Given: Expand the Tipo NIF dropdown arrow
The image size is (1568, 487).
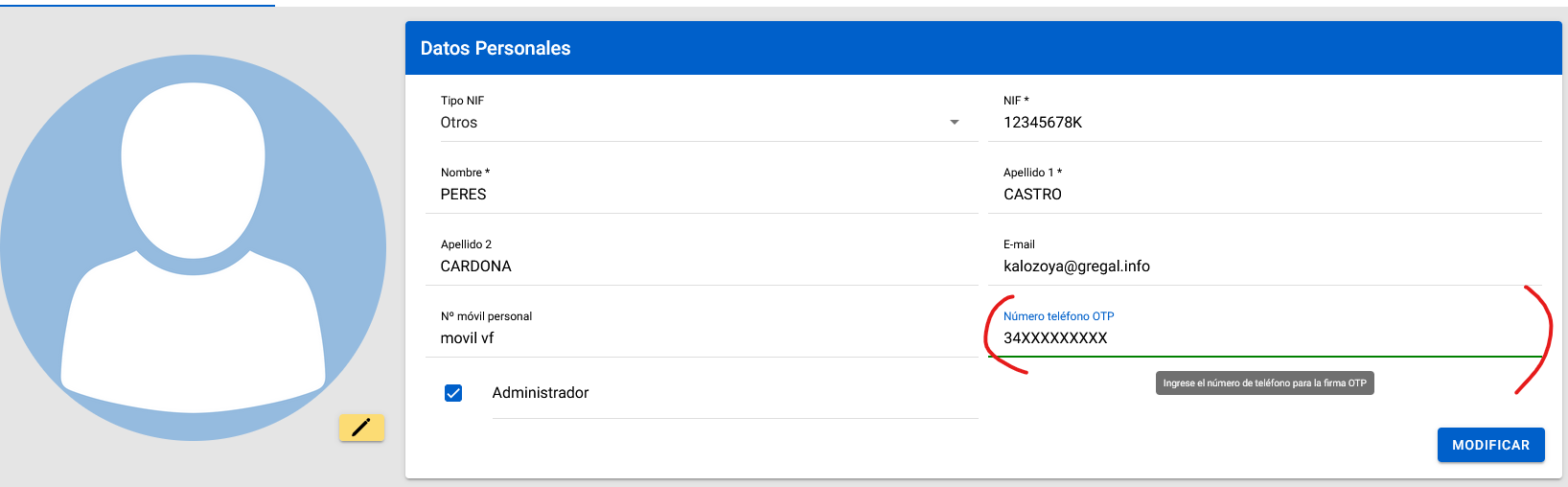Looking at the screenshot, I should [x=954, y=123].
